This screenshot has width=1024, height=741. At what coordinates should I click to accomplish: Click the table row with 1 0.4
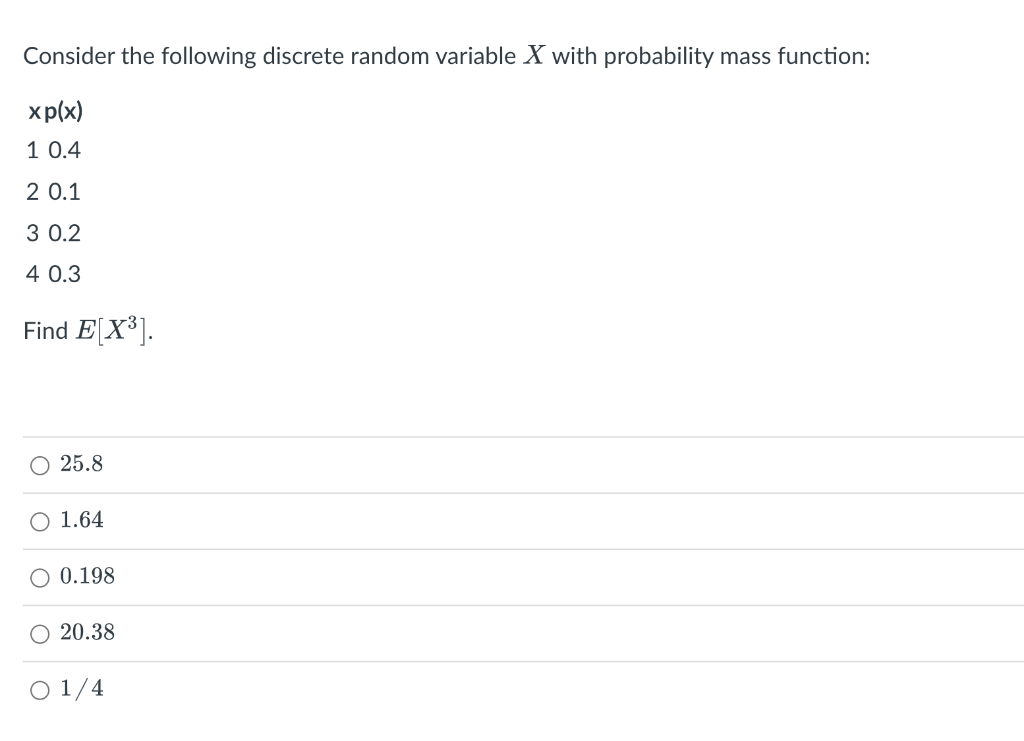(x=54, y=150)
